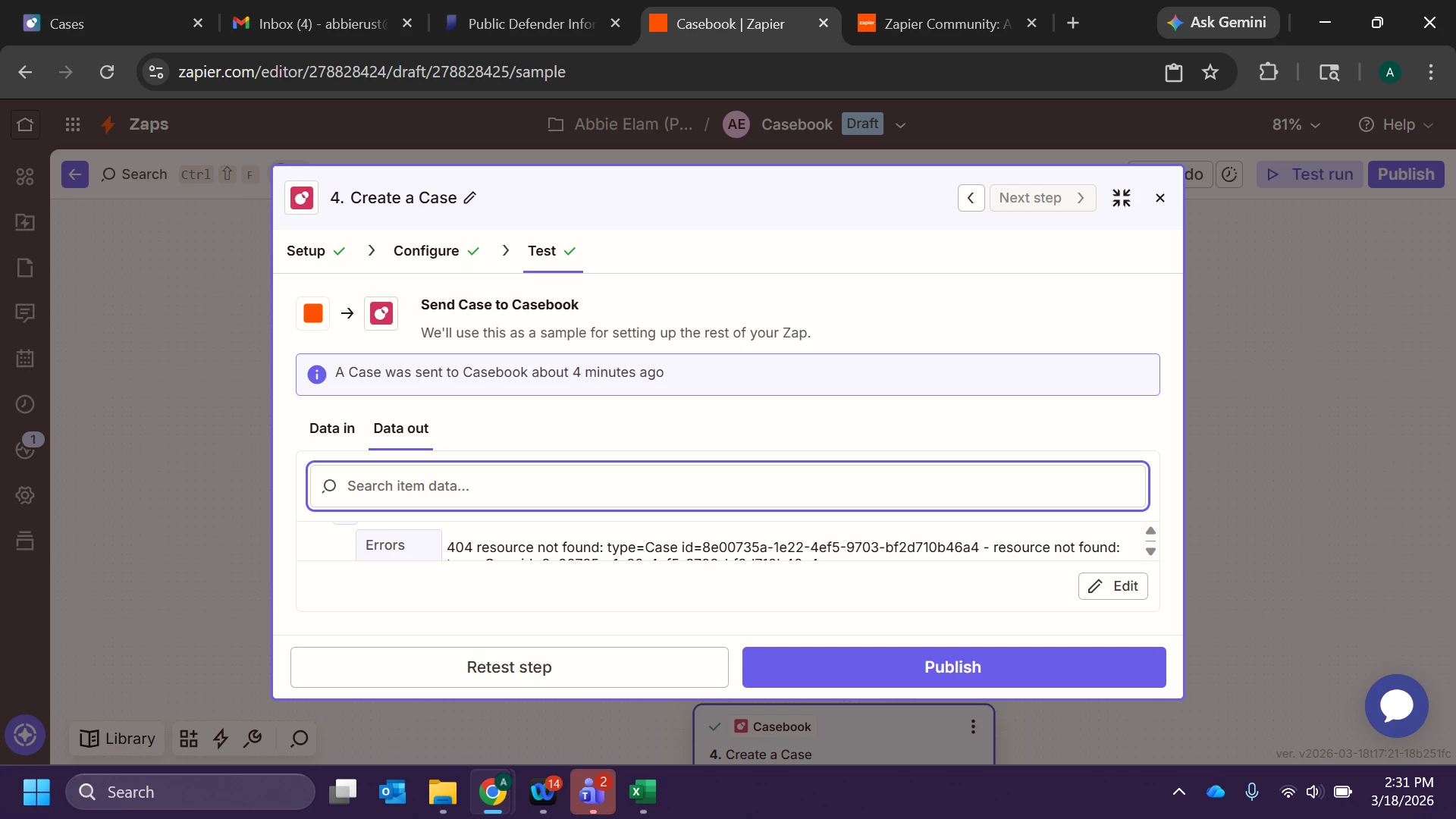Viewport: 1456px width, 819px height.
Task: Click the pencil icon to rename step
Action: [470, 198]
